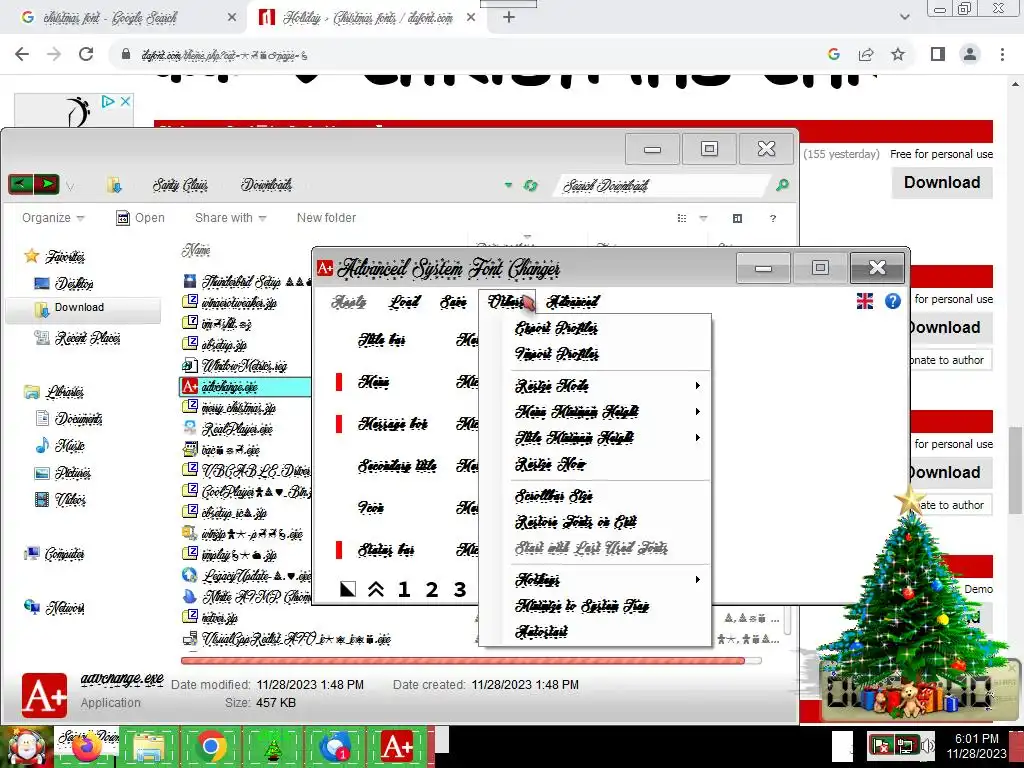This screenshot has width=1024, height=768.
Task: Click the Google icon in address bar
Action: click(834, 54)
